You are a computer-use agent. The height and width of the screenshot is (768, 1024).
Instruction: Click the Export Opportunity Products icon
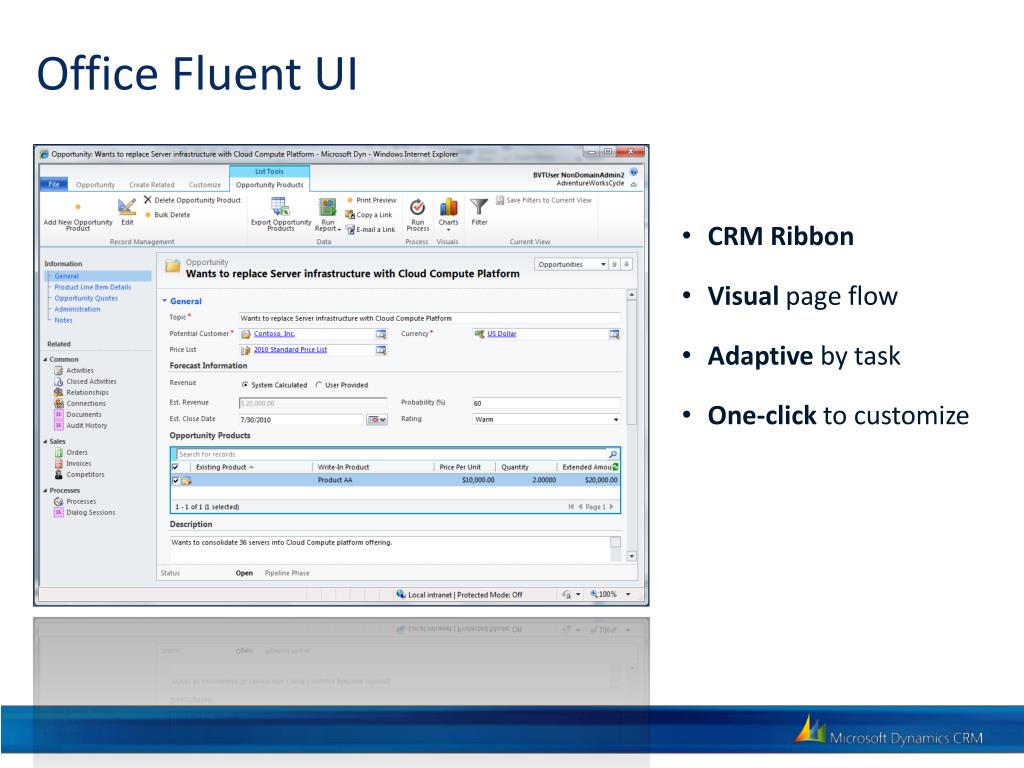pyautogui.click(x=281, y=207)
